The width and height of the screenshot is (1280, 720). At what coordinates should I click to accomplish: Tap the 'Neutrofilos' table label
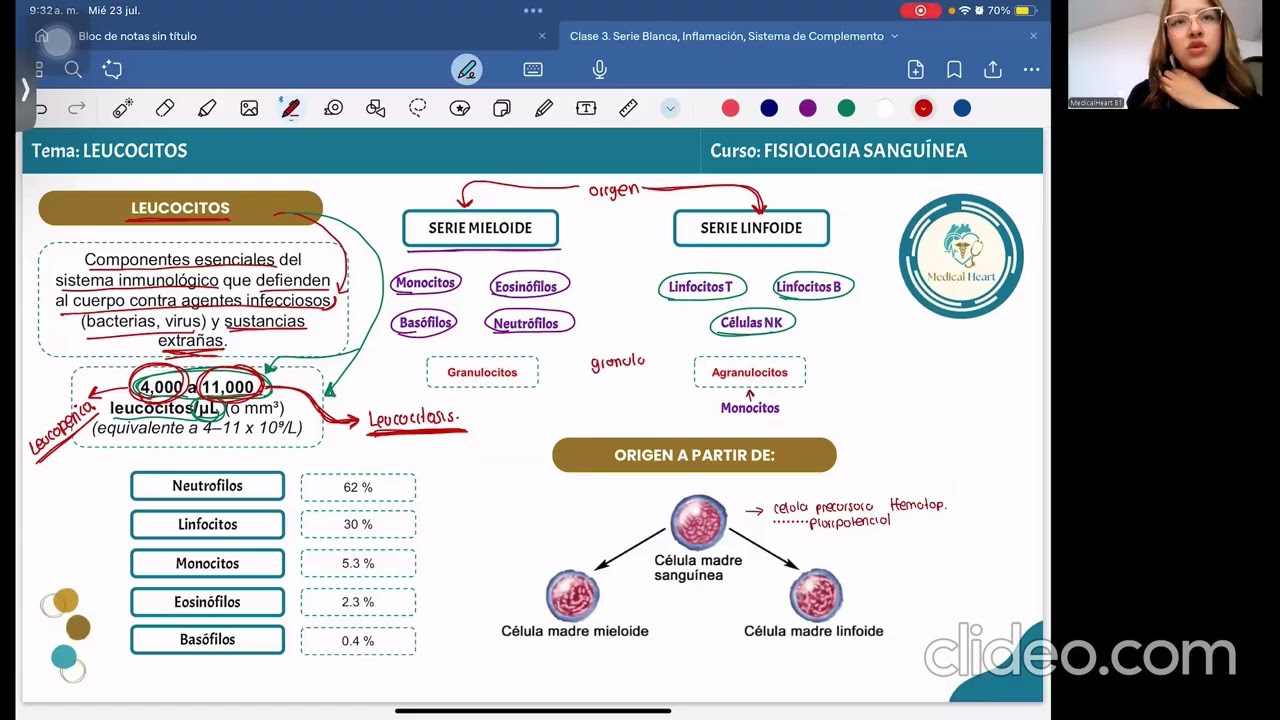tap(207, 486)
